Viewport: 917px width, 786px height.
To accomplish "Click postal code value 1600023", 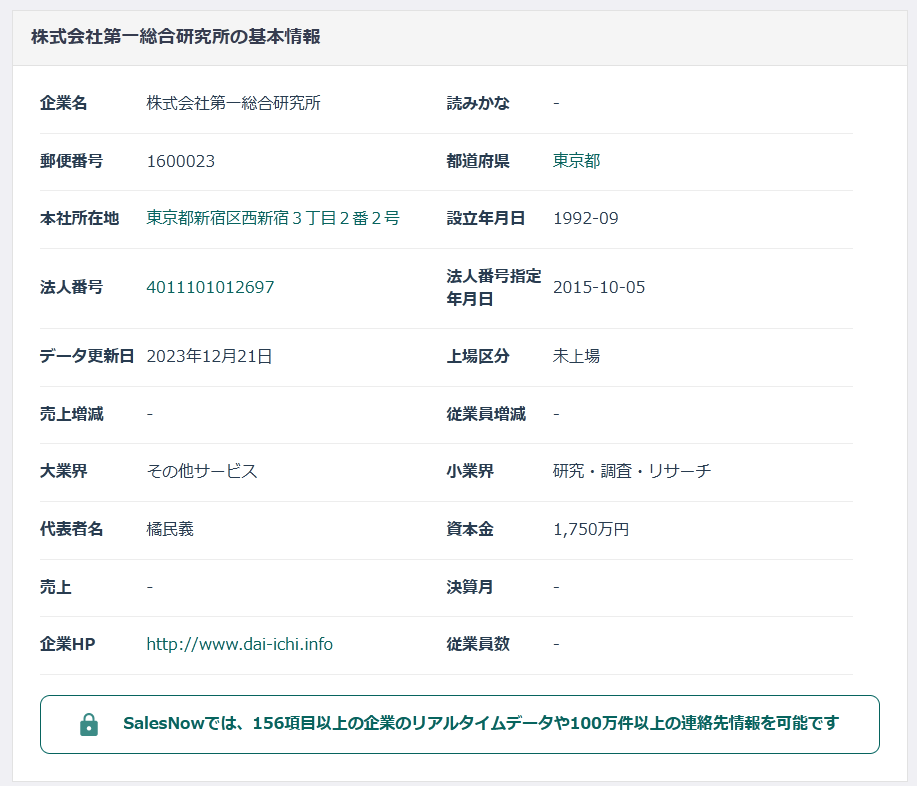I will click(x=180, y=161).
